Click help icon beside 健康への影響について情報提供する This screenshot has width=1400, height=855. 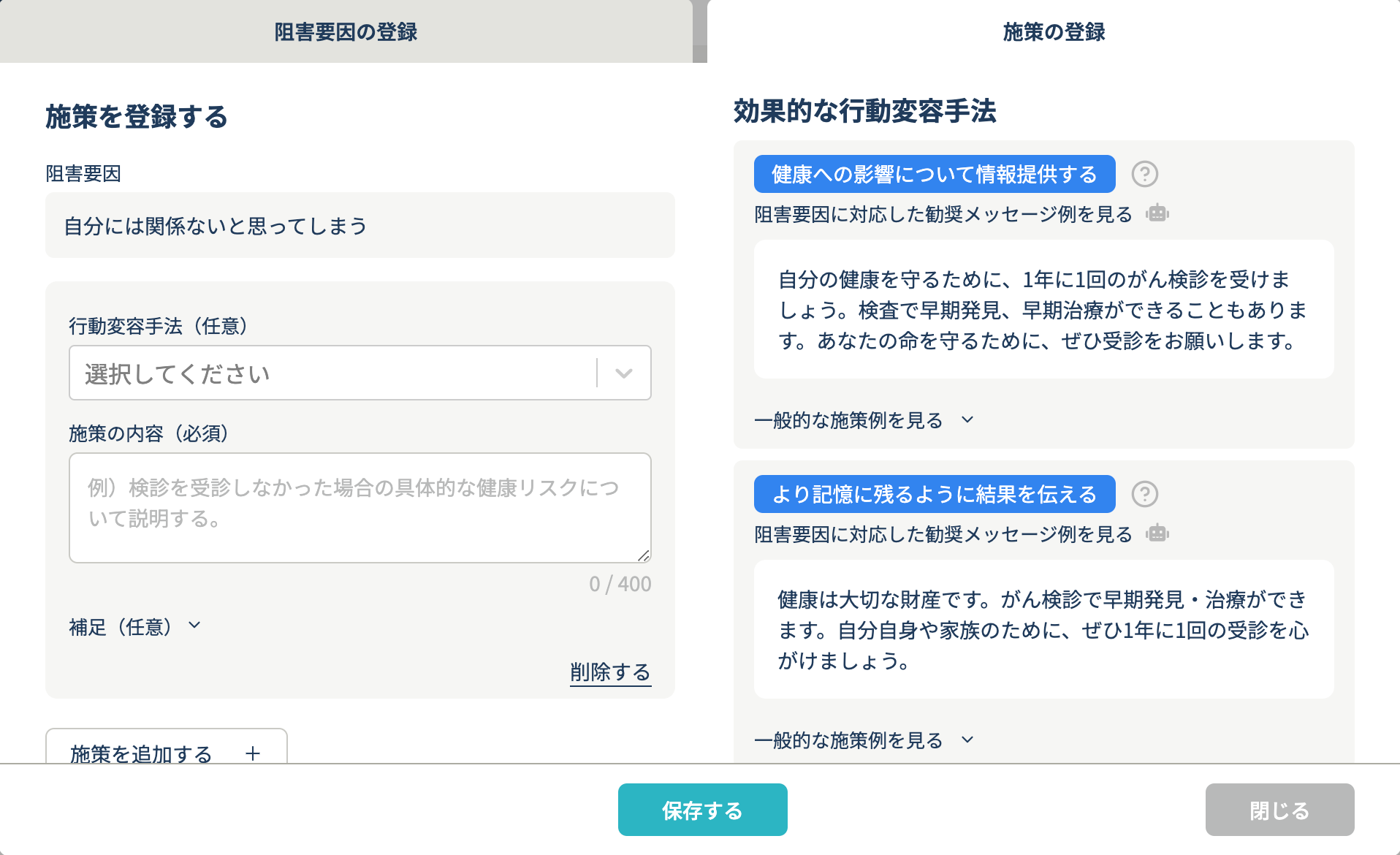click(x=1144, y=175)
